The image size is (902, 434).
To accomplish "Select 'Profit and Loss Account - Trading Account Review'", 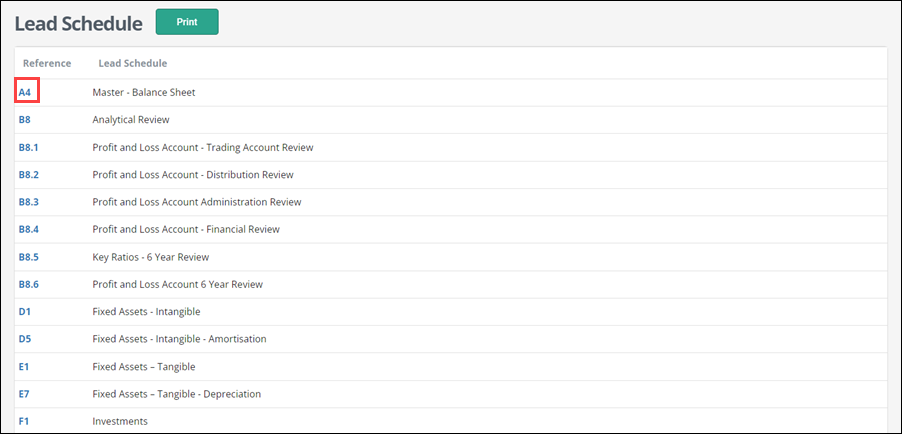I will point(203,147).
